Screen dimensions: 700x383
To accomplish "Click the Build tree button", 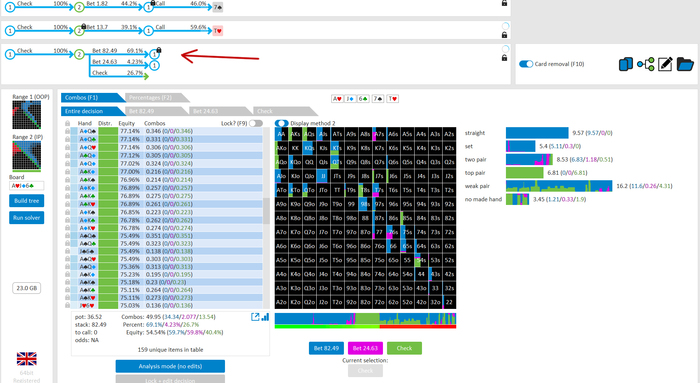I will pyautogui.click(x=26, y=201).
